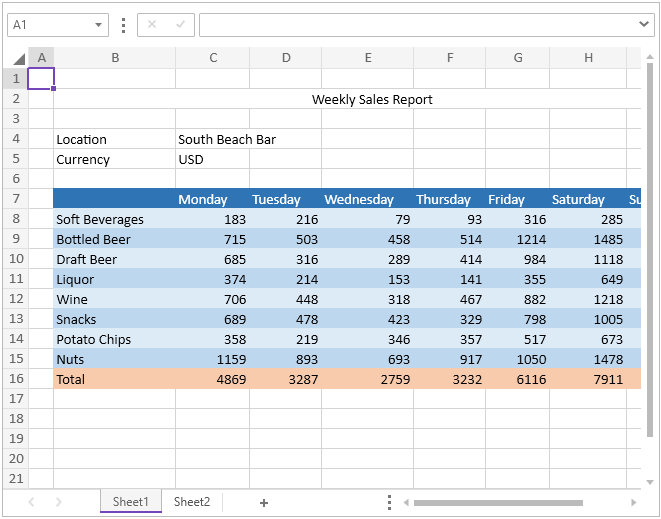Click the previous sheet navigation arrow
The height and width of the screenshot is (519, 661).
pos(31,502)
